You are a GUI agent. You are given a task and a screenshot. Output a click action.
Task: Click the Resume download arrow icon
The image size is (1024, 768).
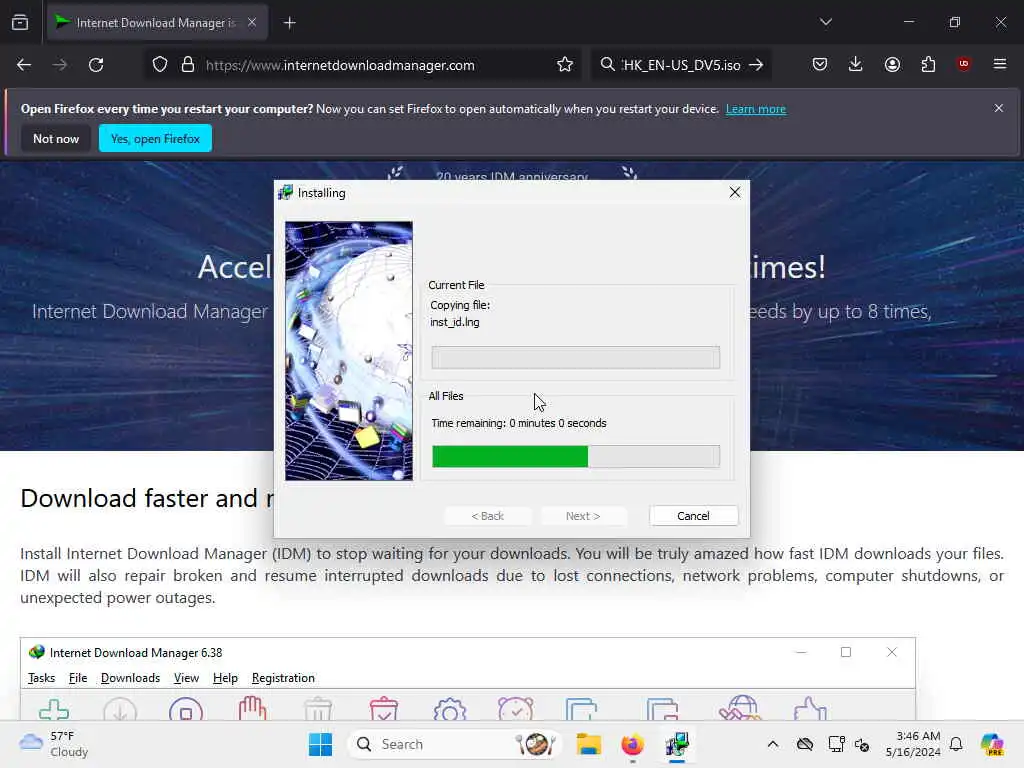tap(120, 709)
